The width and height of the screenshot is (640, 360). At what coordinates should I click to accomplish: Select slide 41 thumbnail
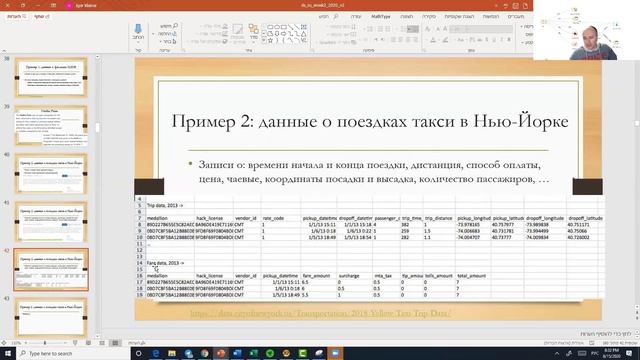(x=51, y=221)
